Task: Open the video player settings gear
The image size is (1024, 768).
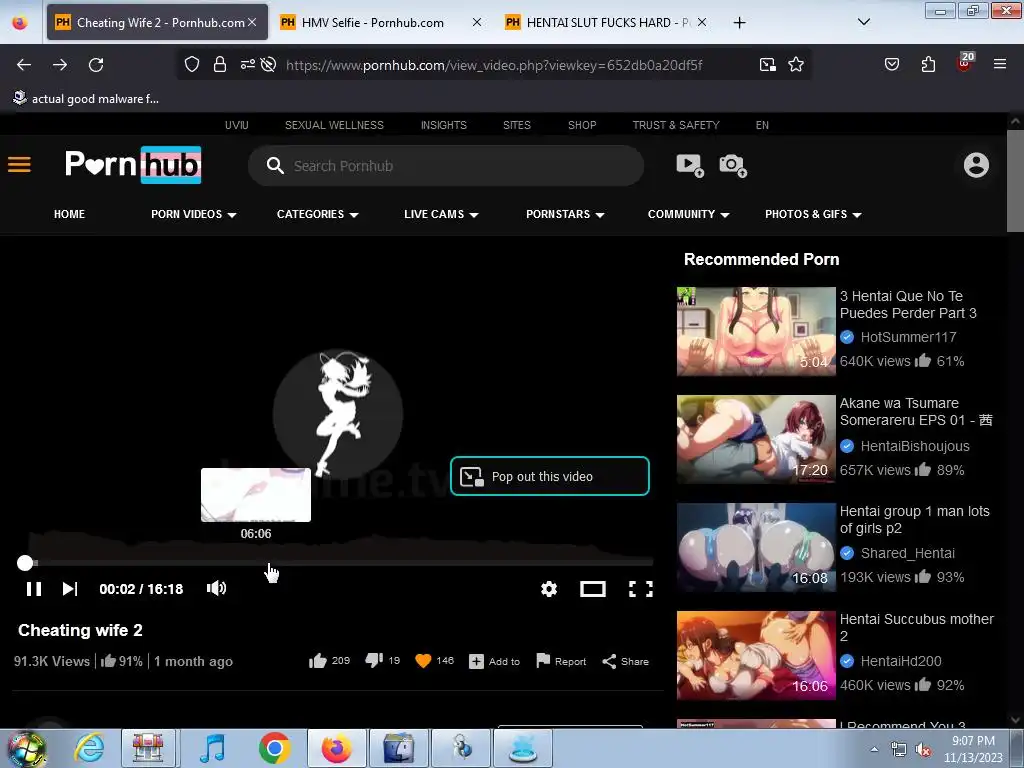Action: tap(549, 589)
